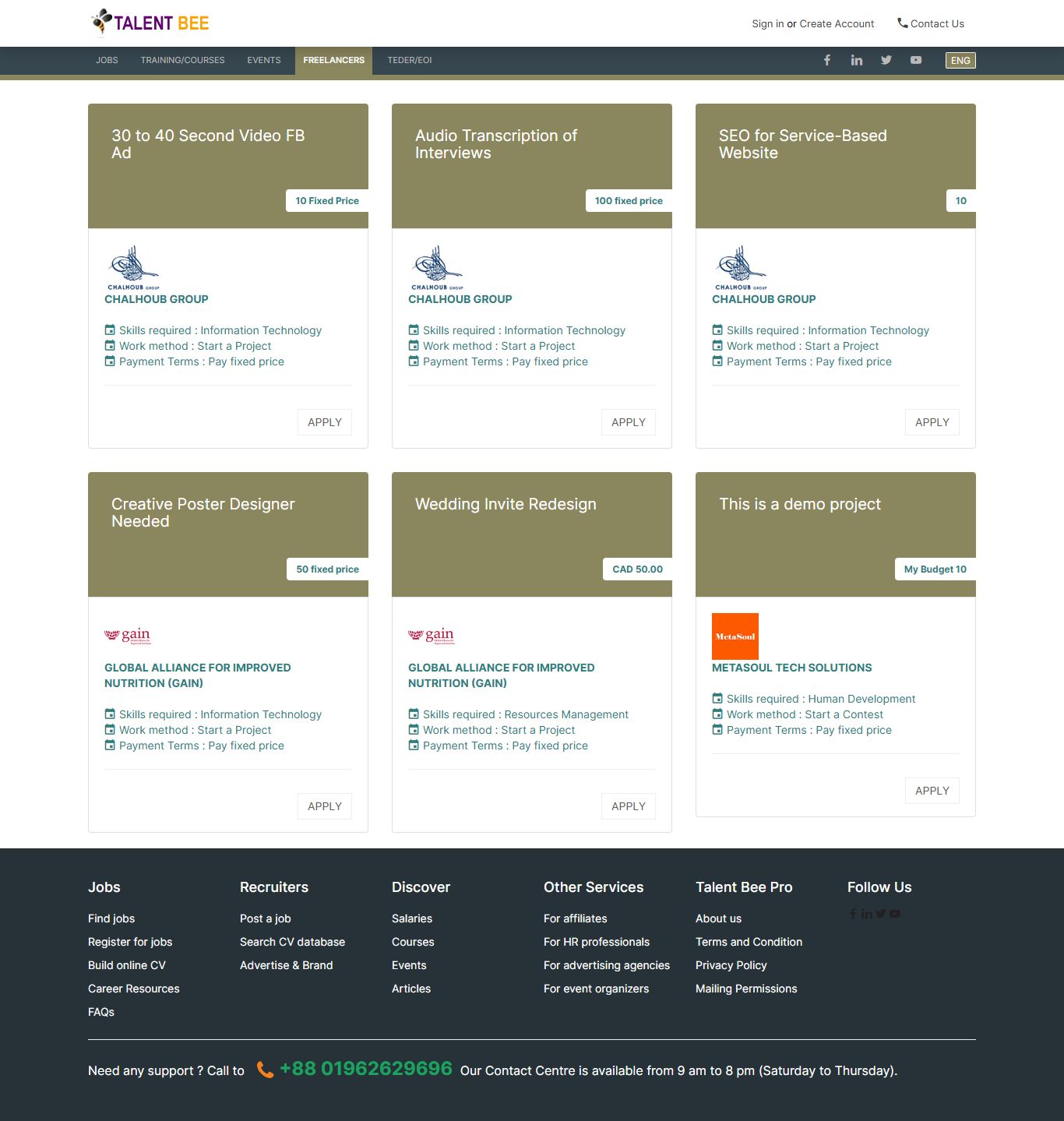Click the support phone number +88 01962629696
1064x1121 pixels.
pos(365,1068)
